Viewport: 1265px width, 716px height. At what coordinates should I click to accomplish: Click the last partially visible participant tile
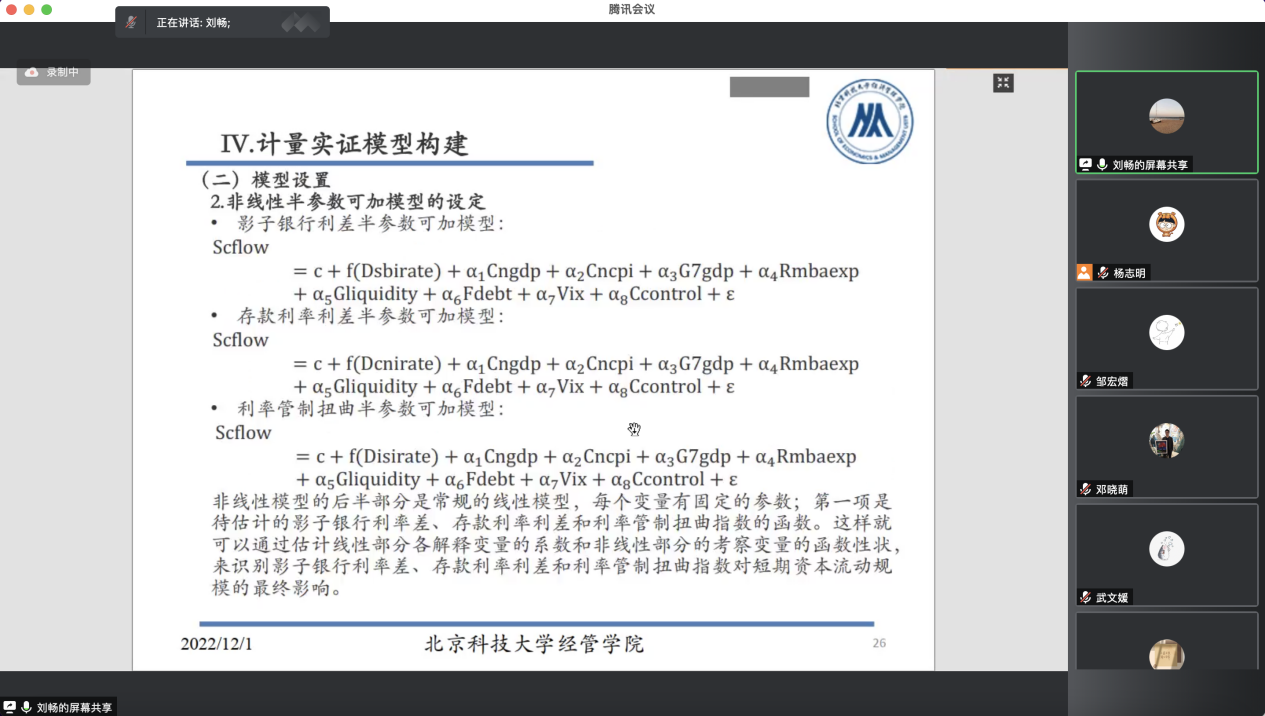(1166, 645)
